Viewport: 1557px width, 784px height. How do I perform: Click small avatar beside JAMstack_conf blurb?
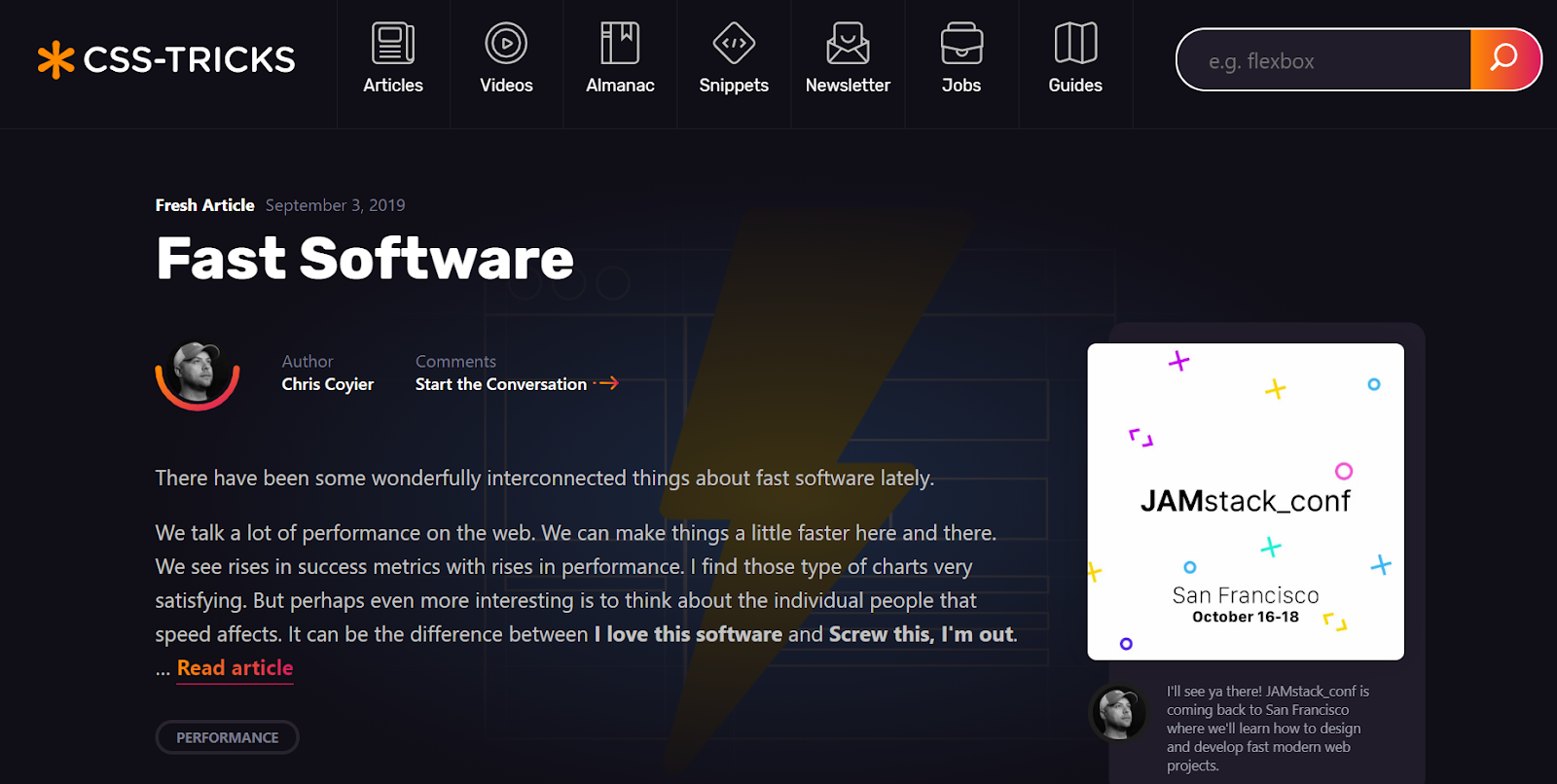pos(1118,712)
